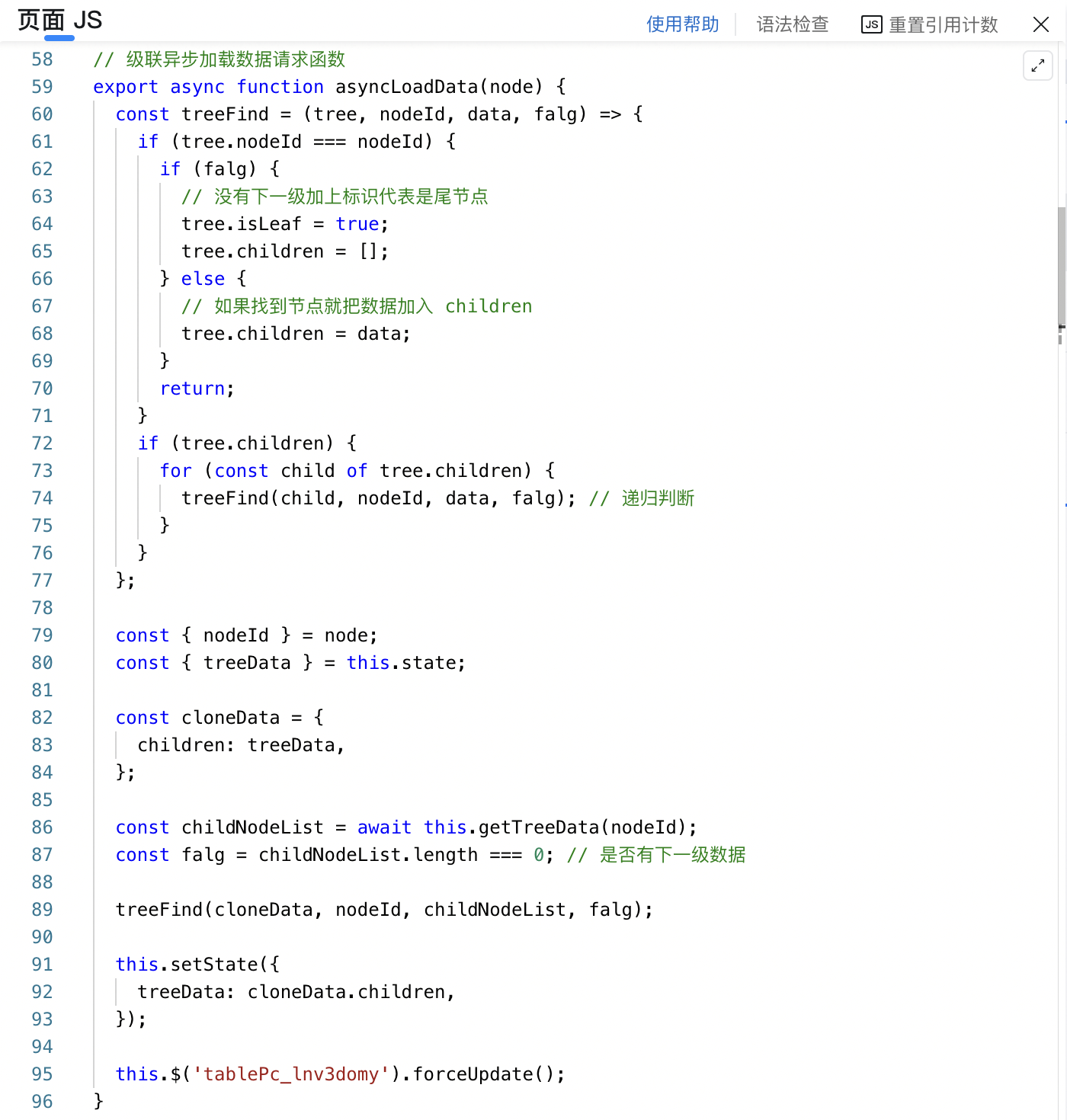Viewport: 1067px width, 1120px height.
Task: Click 'treeData: cloneData.children,' line
Action: pyautogui.click(x=296, y=992)
